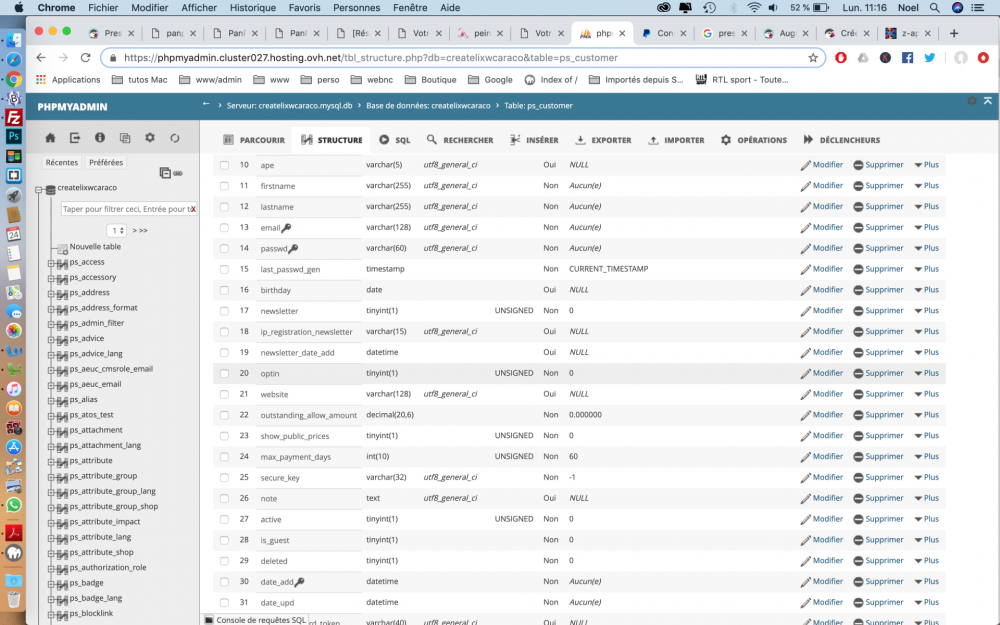Viewport: 1000px width, 625px height.
Task: Click the page settings gear at top right
Action: (971, 101)
